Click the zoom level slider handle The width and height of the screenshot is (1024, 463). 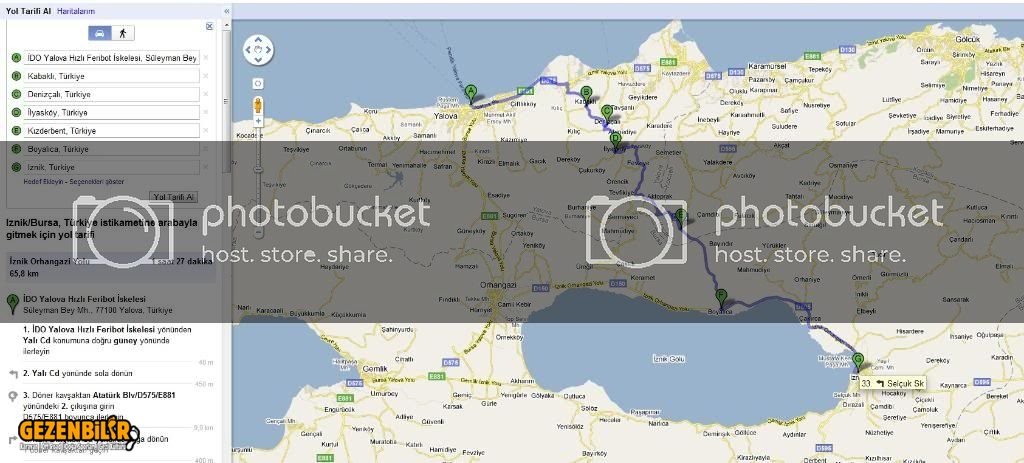[258, 170]
